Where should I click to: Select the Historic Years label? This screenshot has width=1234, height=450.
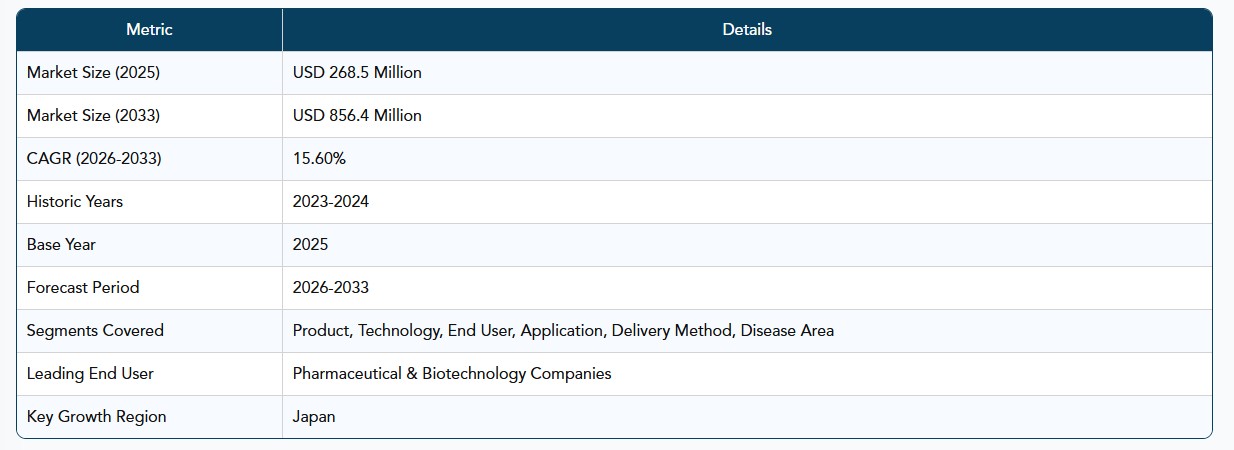(x=75, y=202)
